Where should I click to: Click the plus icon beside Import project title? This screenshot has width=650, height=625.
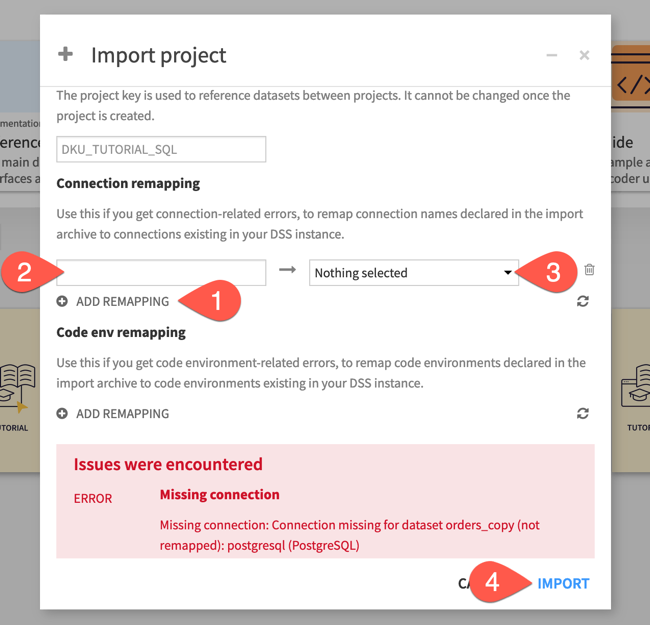pos(65,54)
